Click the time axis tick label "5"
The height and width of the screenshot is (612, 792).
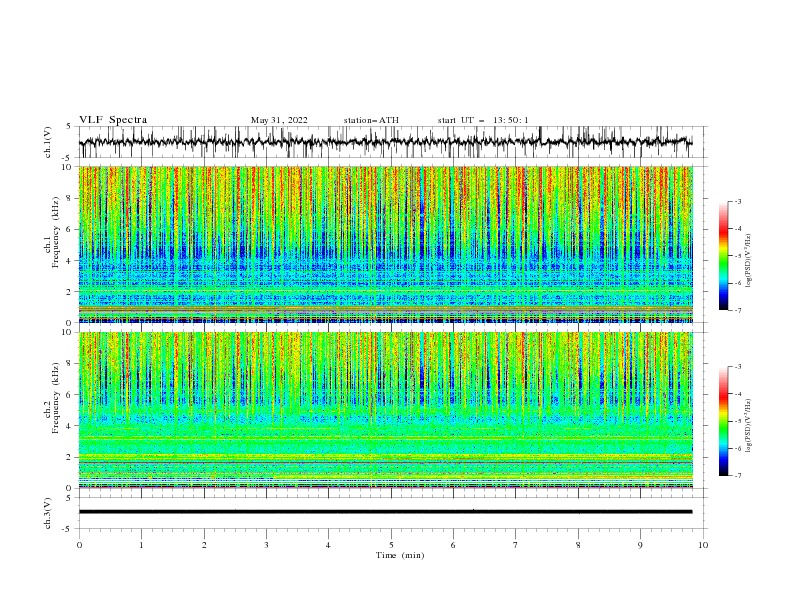(x=391, y=545)
